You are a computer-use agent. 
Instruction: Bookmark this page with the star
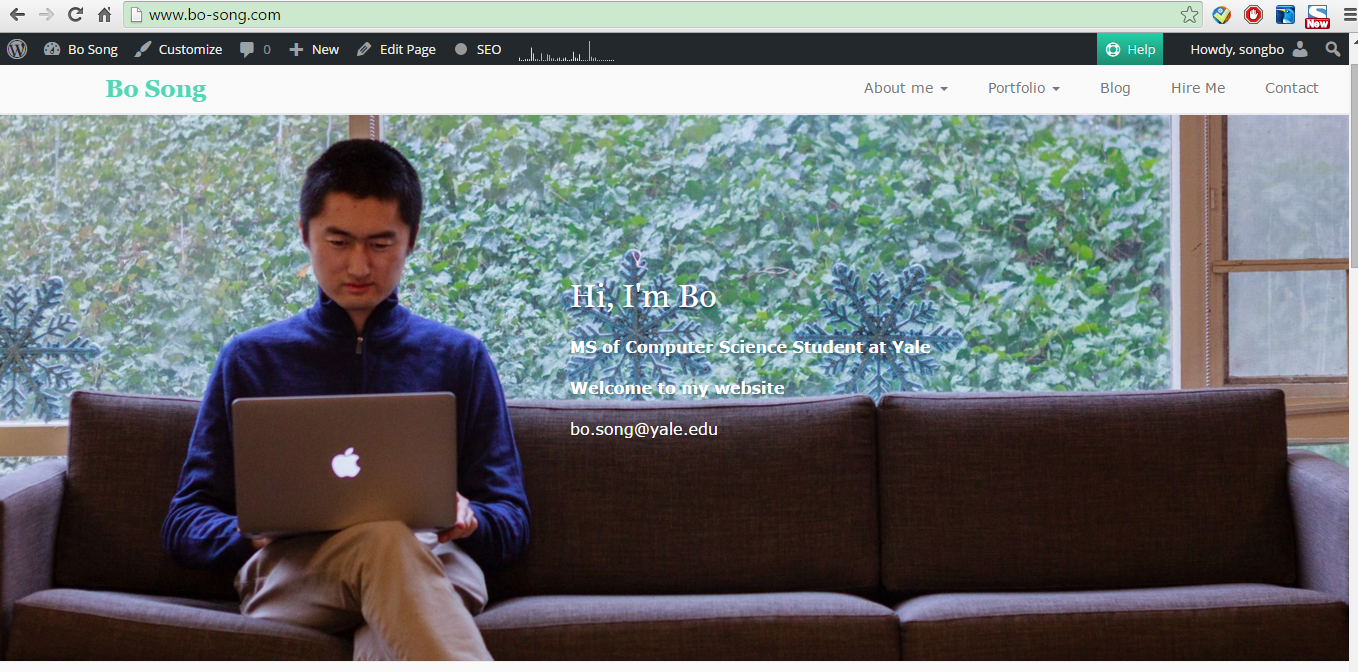pyautogui.click(x=1189, y=15)
